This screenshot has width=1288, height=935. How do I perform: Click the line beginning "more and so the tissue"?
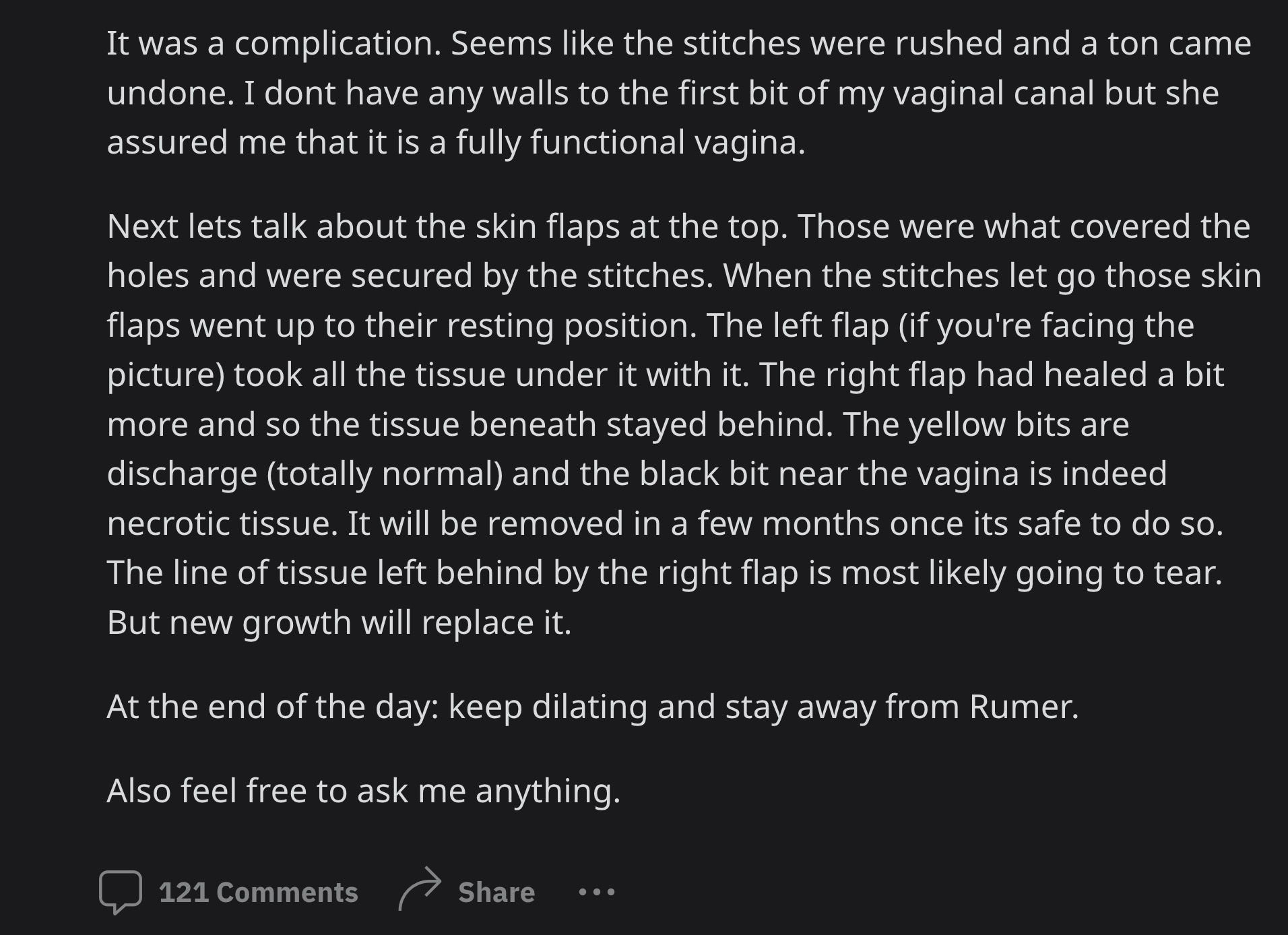617,425
